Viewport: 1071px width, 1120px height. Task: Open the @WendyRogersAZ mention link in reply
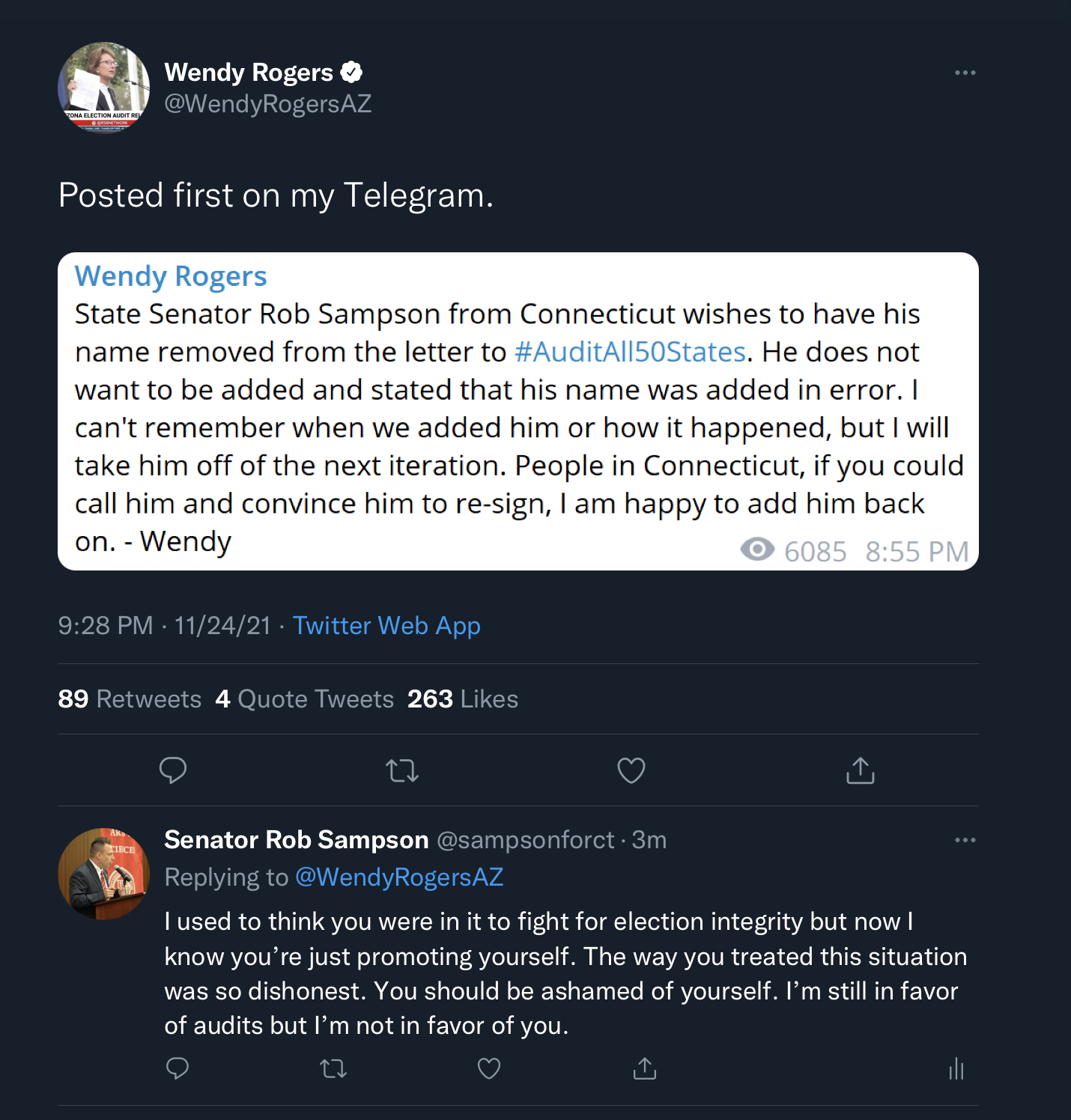399,877
